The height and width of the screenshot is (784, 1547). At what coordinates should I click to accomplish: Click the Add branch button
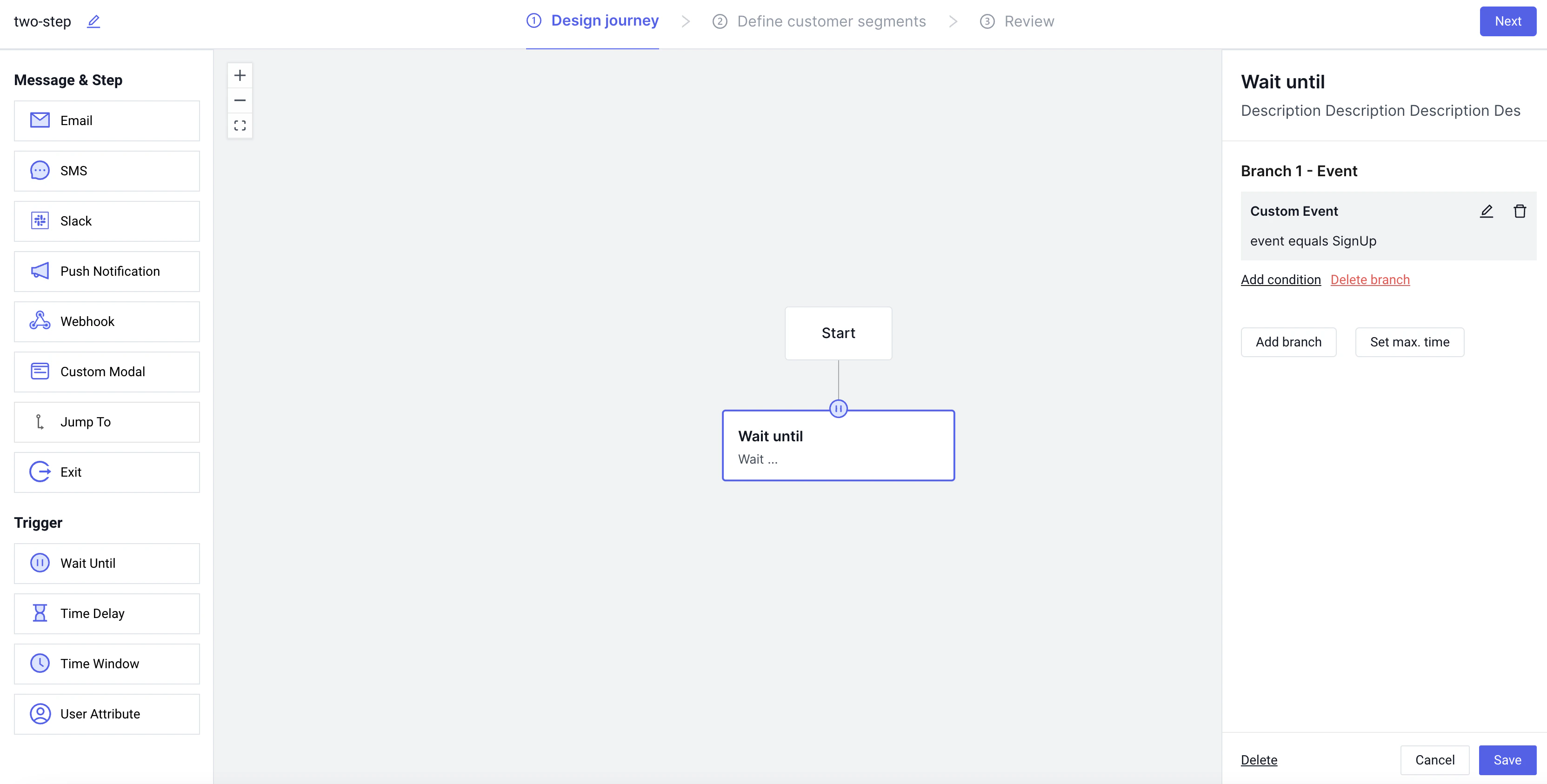1288,342
